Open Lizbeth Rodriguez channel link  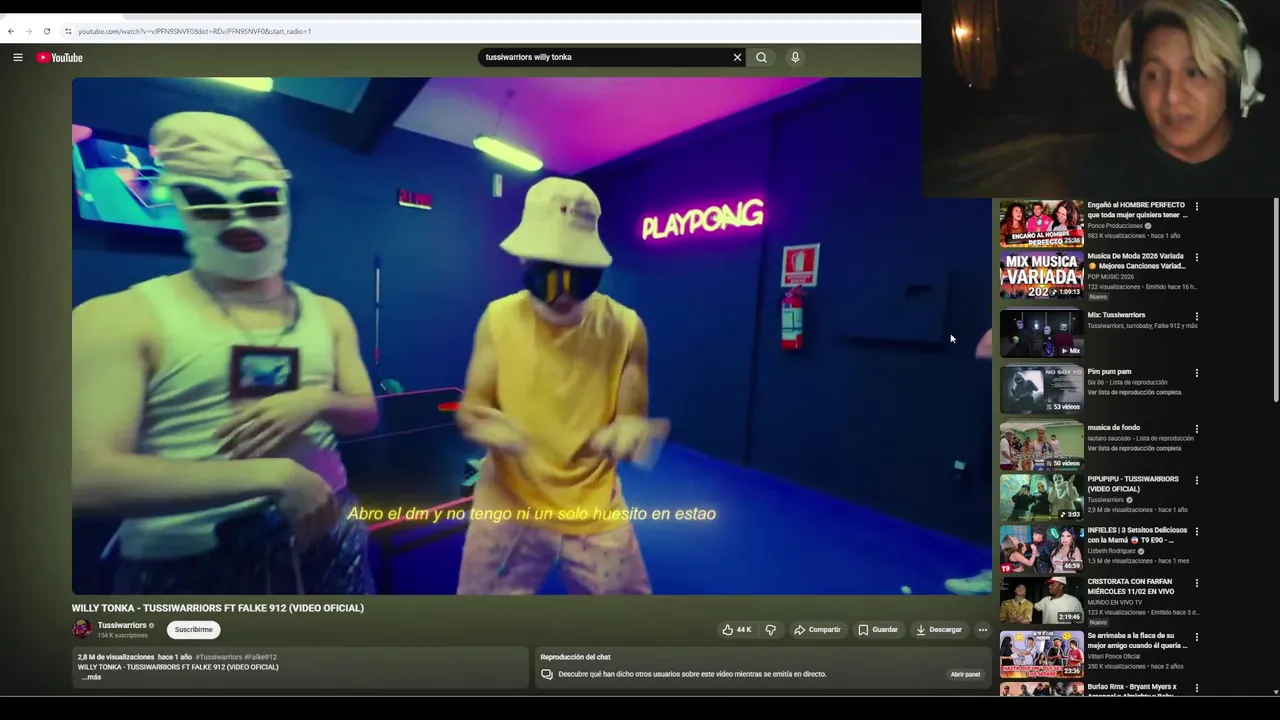[x=1112, y=551]
